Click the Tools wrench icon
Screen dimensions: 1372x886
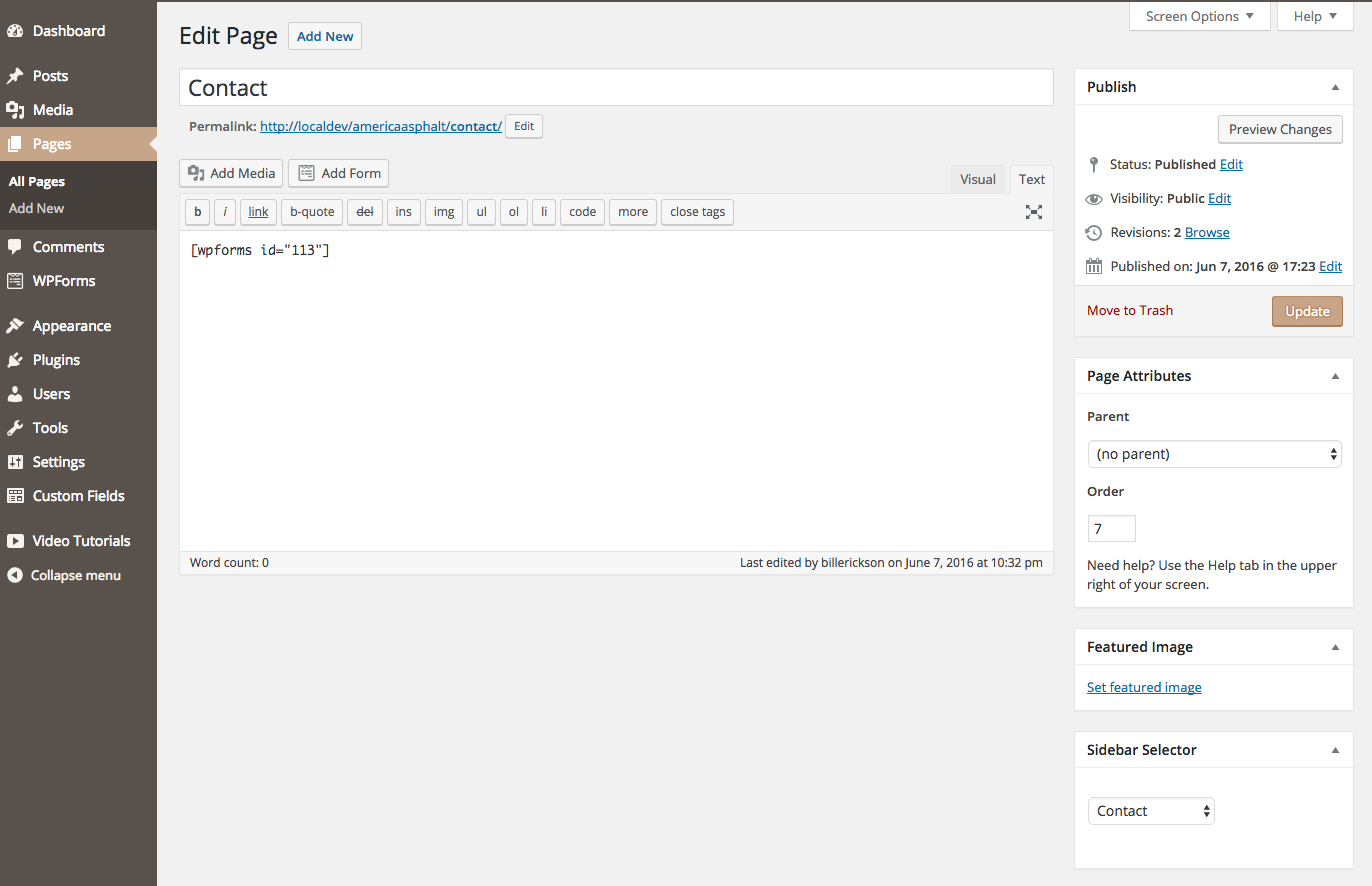[x=15, y=428]
